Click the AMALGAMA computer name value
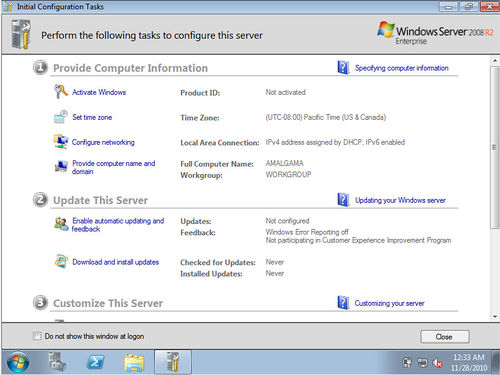This screenshot has width=500, height=375. click(x=284, y=163)
